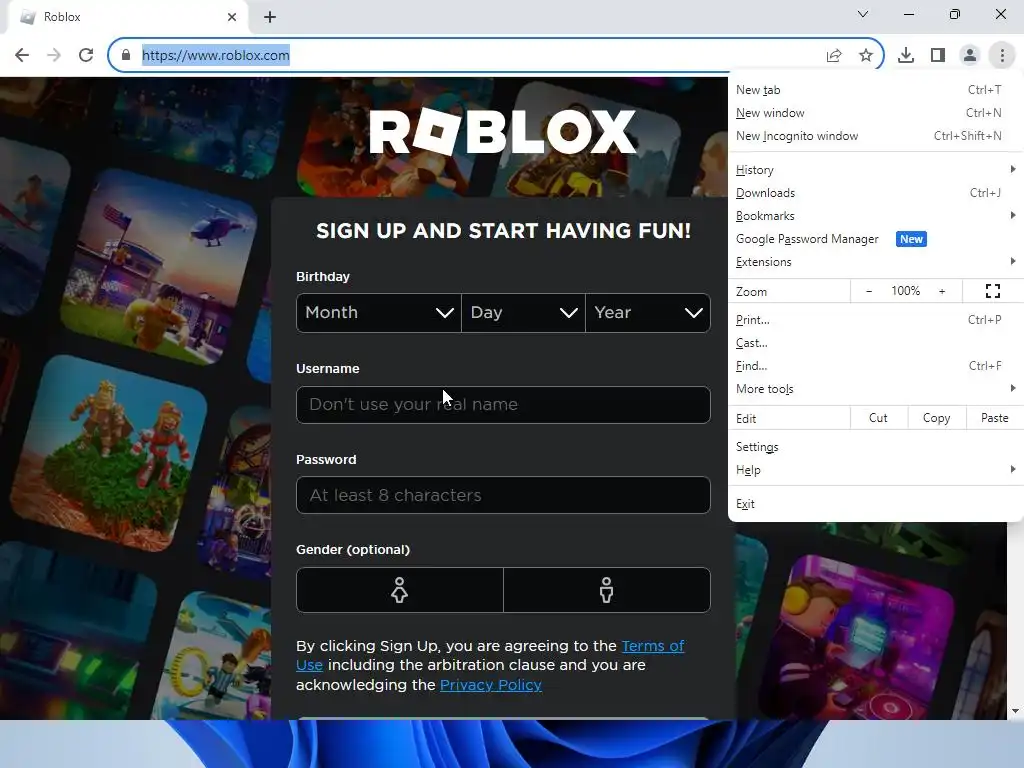The width and height of the screenshot is (1024, 768).
Task: Open a new tab with plus icon
Action: coord(270,17)
